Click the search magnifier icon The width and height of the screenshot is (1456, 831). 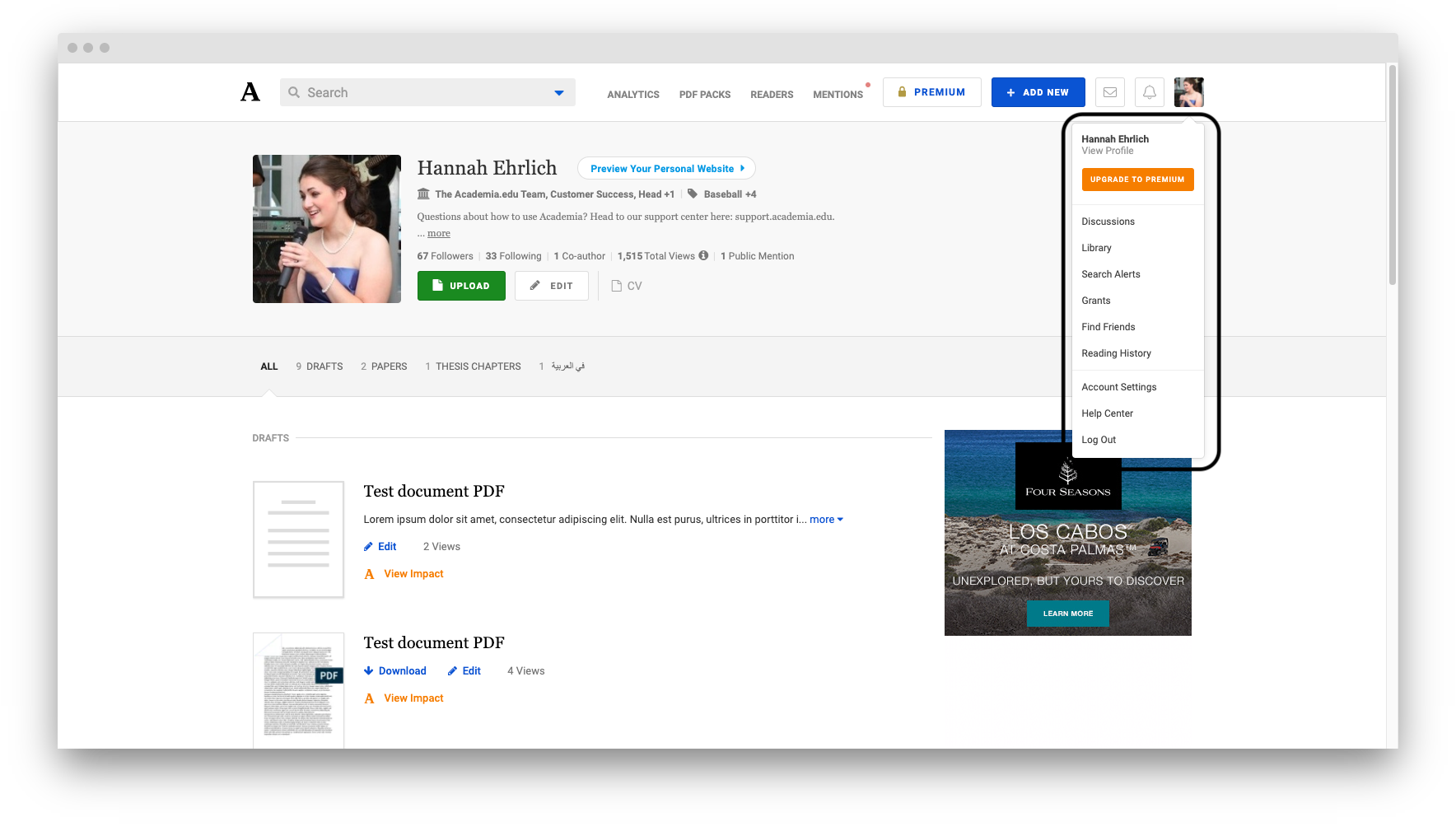pos(294,92)
